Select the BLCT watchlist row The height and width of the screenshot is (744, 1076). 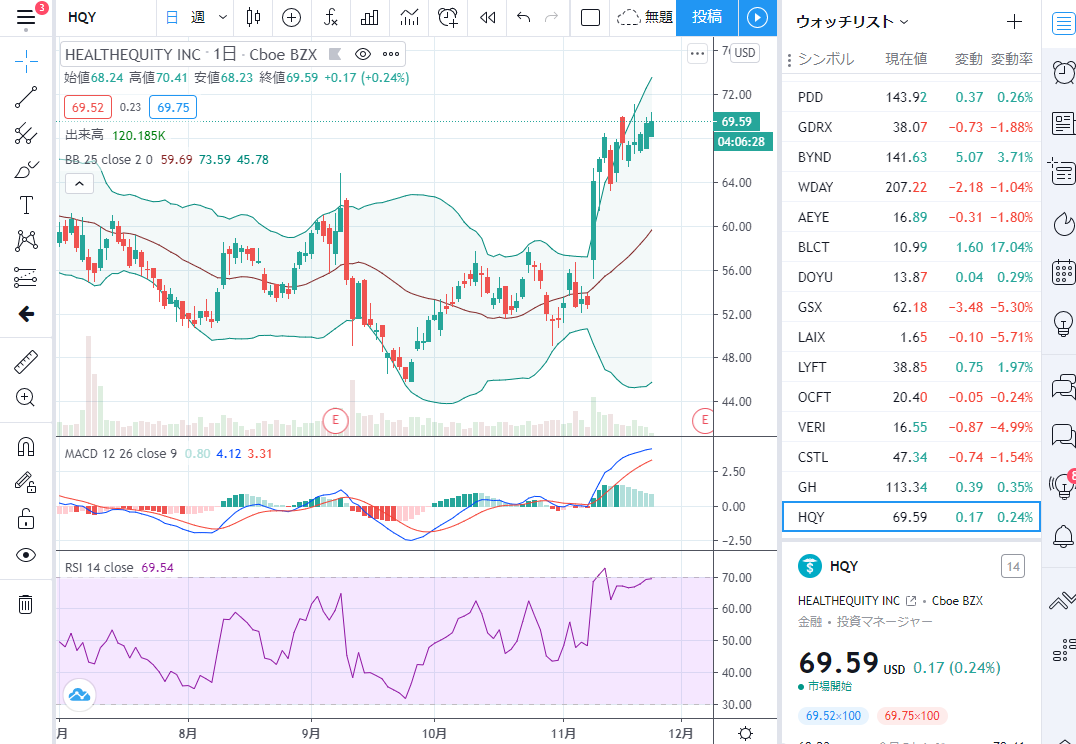coord(911,247)
